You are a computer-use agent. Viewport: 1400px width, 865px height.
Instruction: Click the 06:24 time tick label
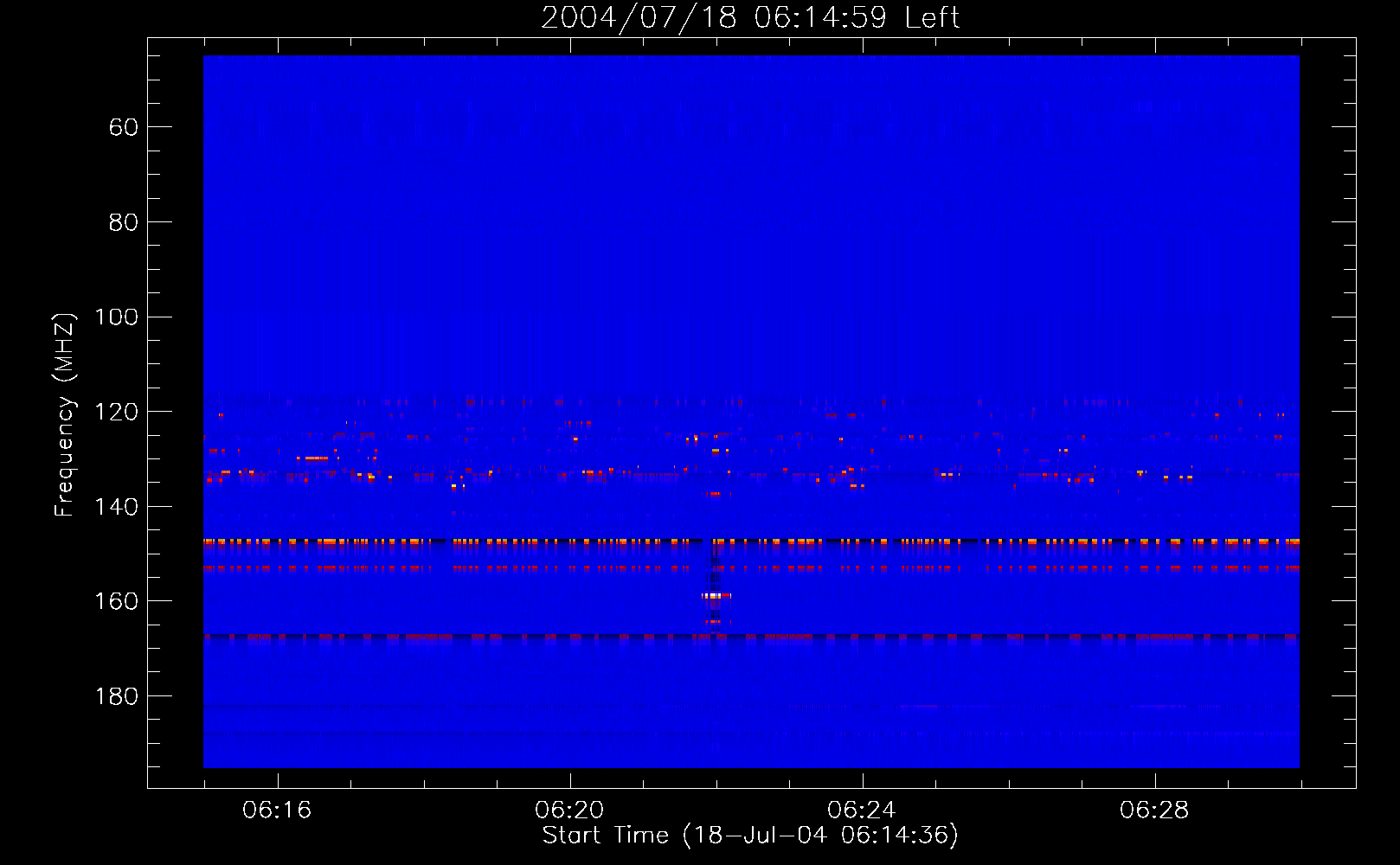point(862,811)
